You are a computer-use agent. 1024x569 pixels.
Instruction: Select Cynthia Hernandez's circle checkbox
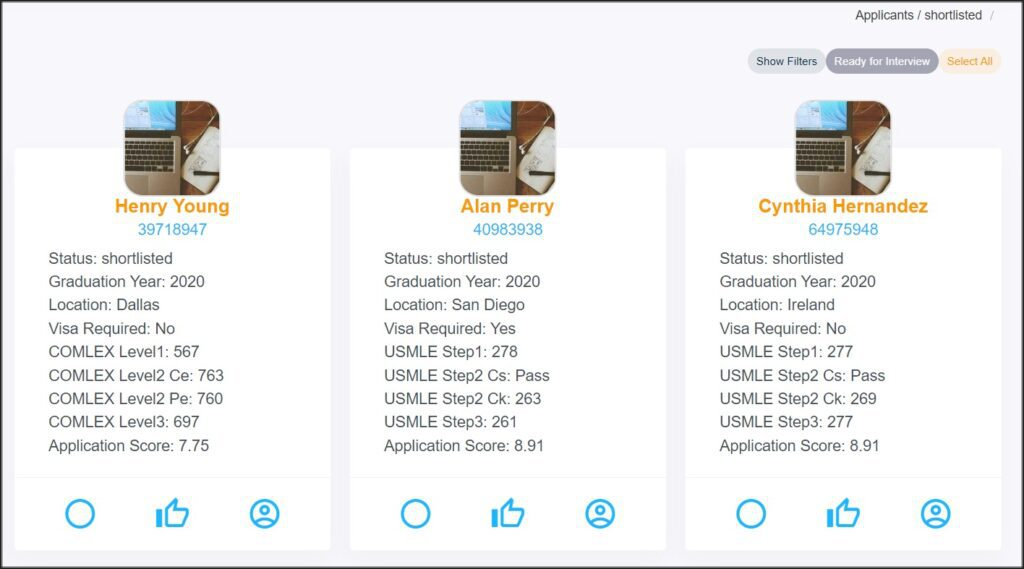[x=751, y=513]
